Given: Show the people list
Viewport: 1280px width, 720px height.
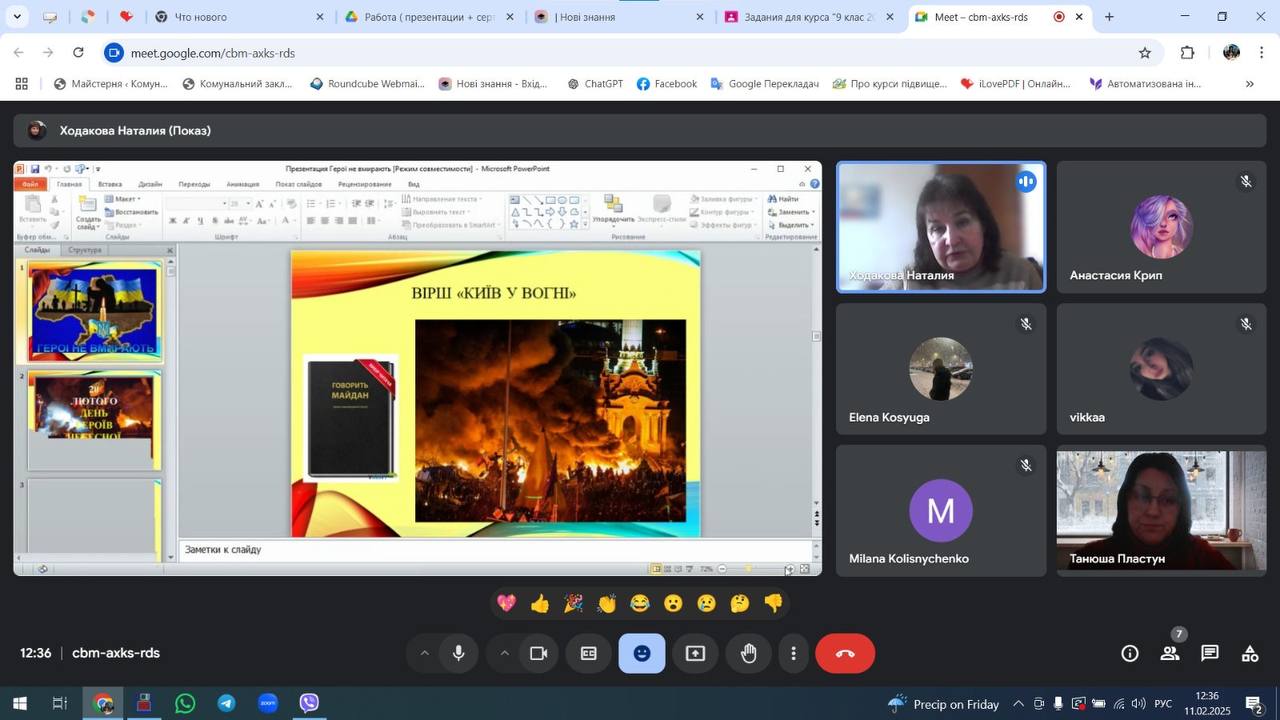Looking at the screenshot, I should [x=1169, y=654].
